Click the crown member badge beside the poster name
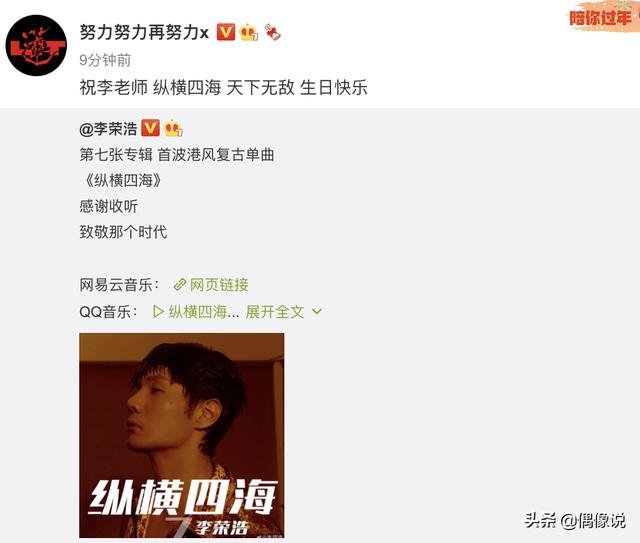The height and width of the screenshot is (543, 640). 249,33
